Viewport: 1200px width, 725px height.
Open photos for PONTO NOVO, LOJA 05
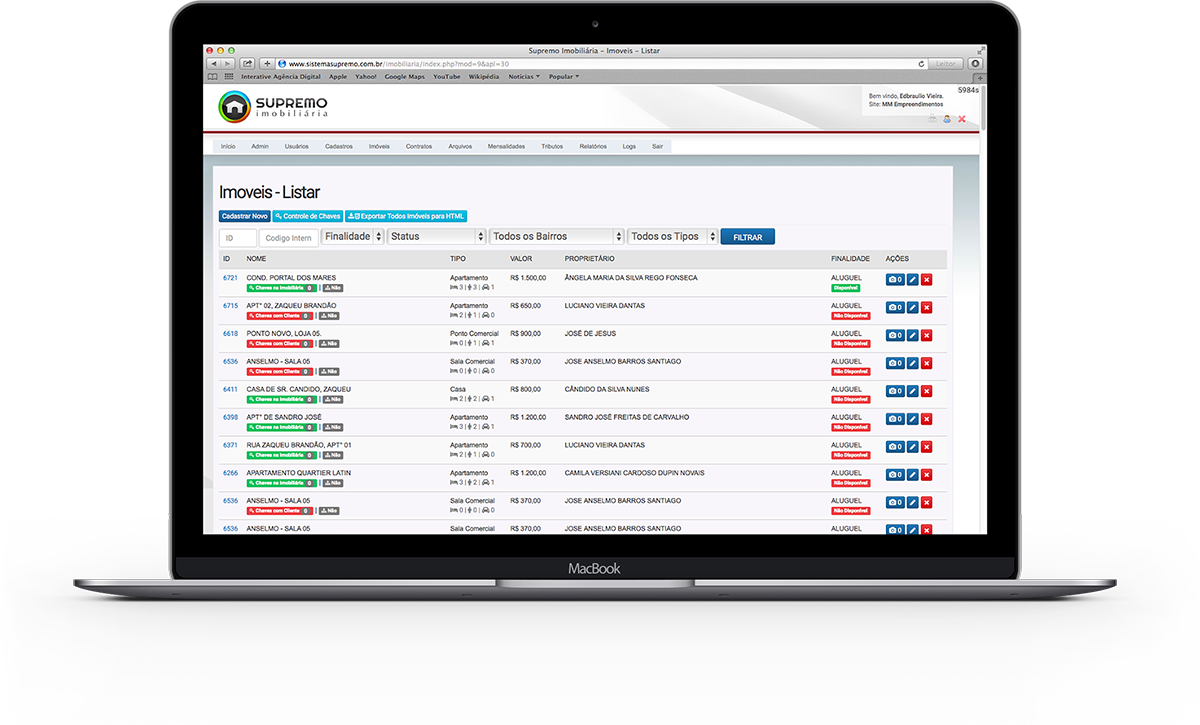point(895,336)
